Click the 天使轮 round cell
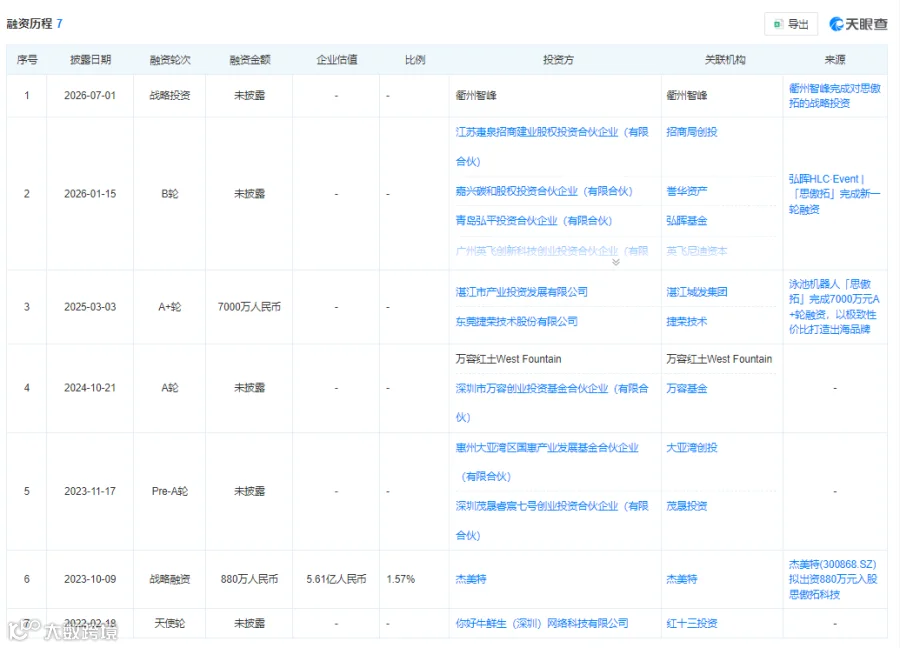Viewport: 900px width, 648px height. click(x=170, y=623)
